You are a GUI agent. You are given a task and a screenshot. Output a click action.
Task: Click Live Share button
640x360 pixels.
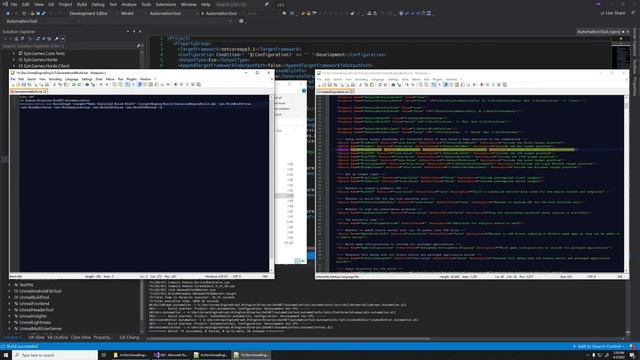(x=613, y=13)
